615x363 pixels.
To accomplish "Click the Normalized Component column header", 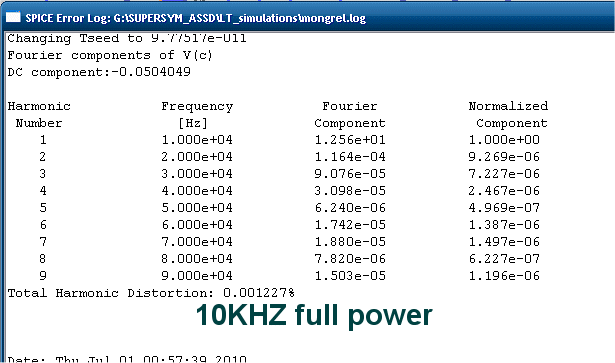I will 508,114.
